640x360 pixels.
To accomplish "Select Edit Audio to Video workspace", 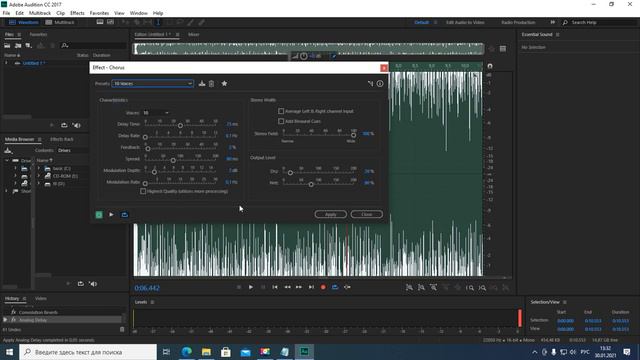I will click(465, 22).
